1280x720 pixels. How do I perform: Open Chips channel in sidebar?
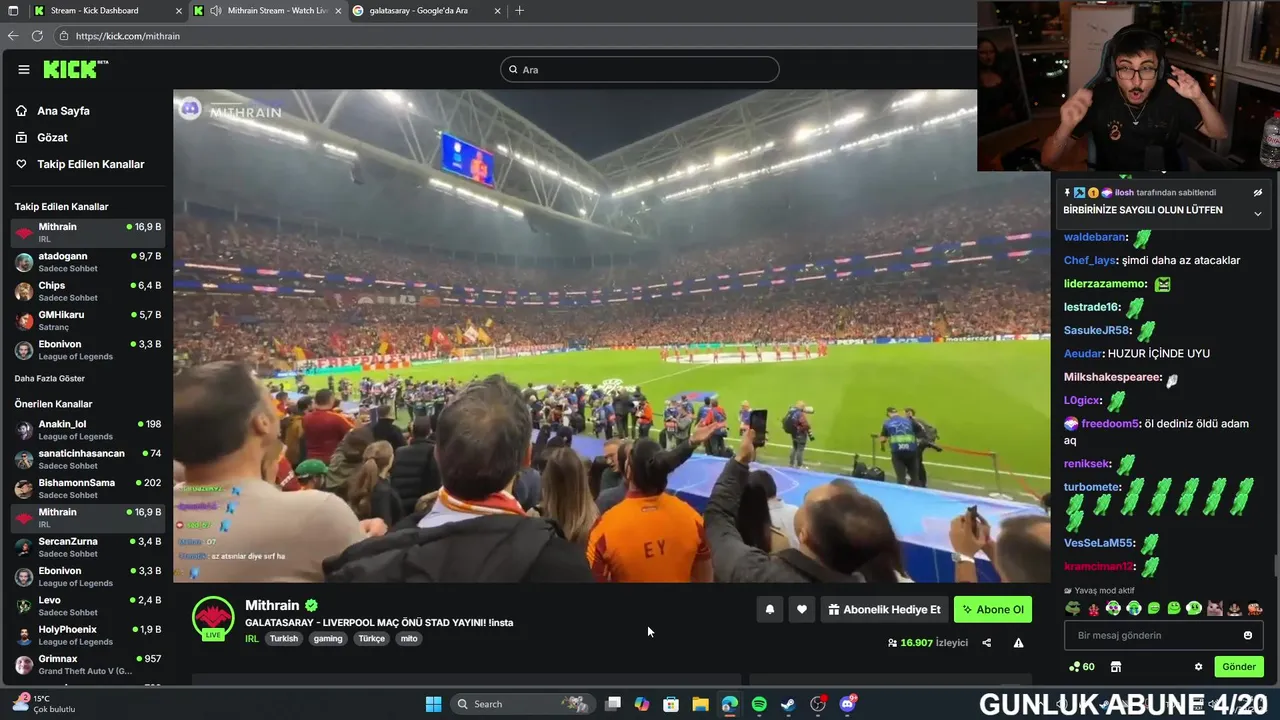(x=87, y=291)
